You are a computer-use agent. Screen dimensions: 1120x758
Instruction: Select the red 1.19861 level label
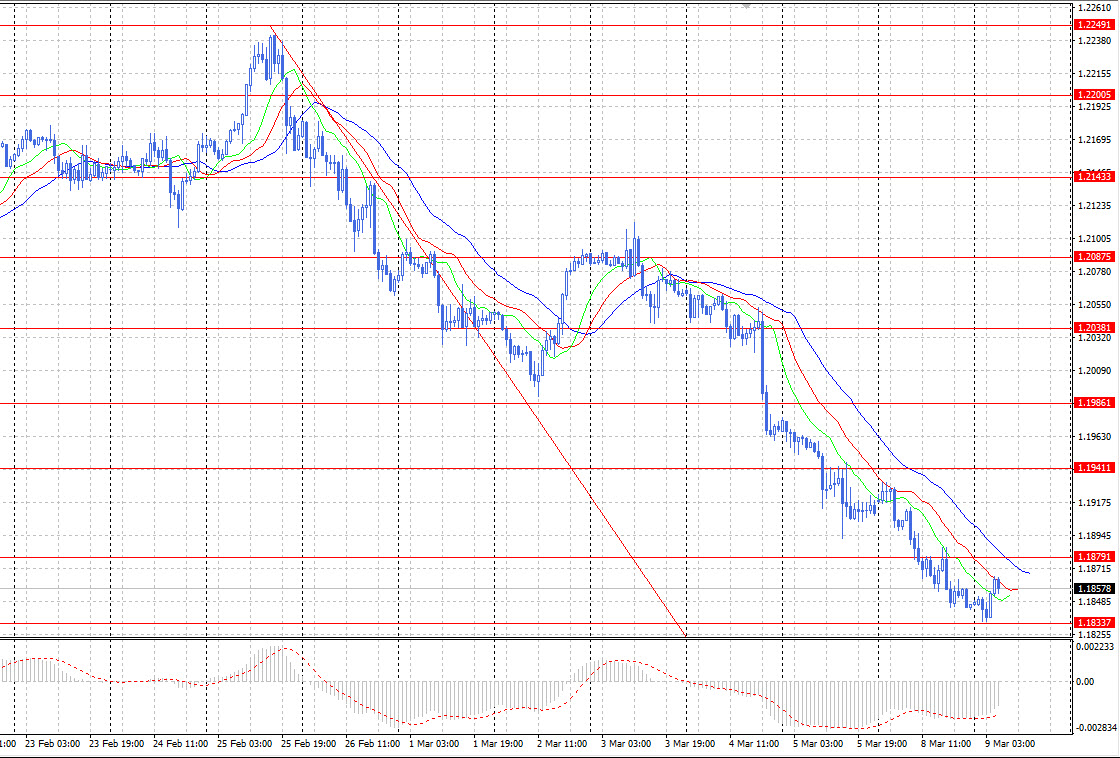(1094, 403)
